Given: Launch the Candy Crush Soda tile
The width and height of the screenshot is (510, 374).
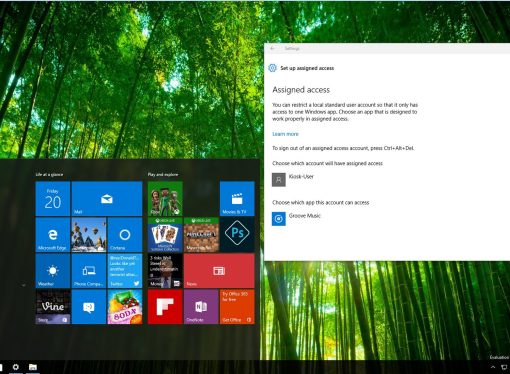Looking at the screenshot, I should click(125, 307).
